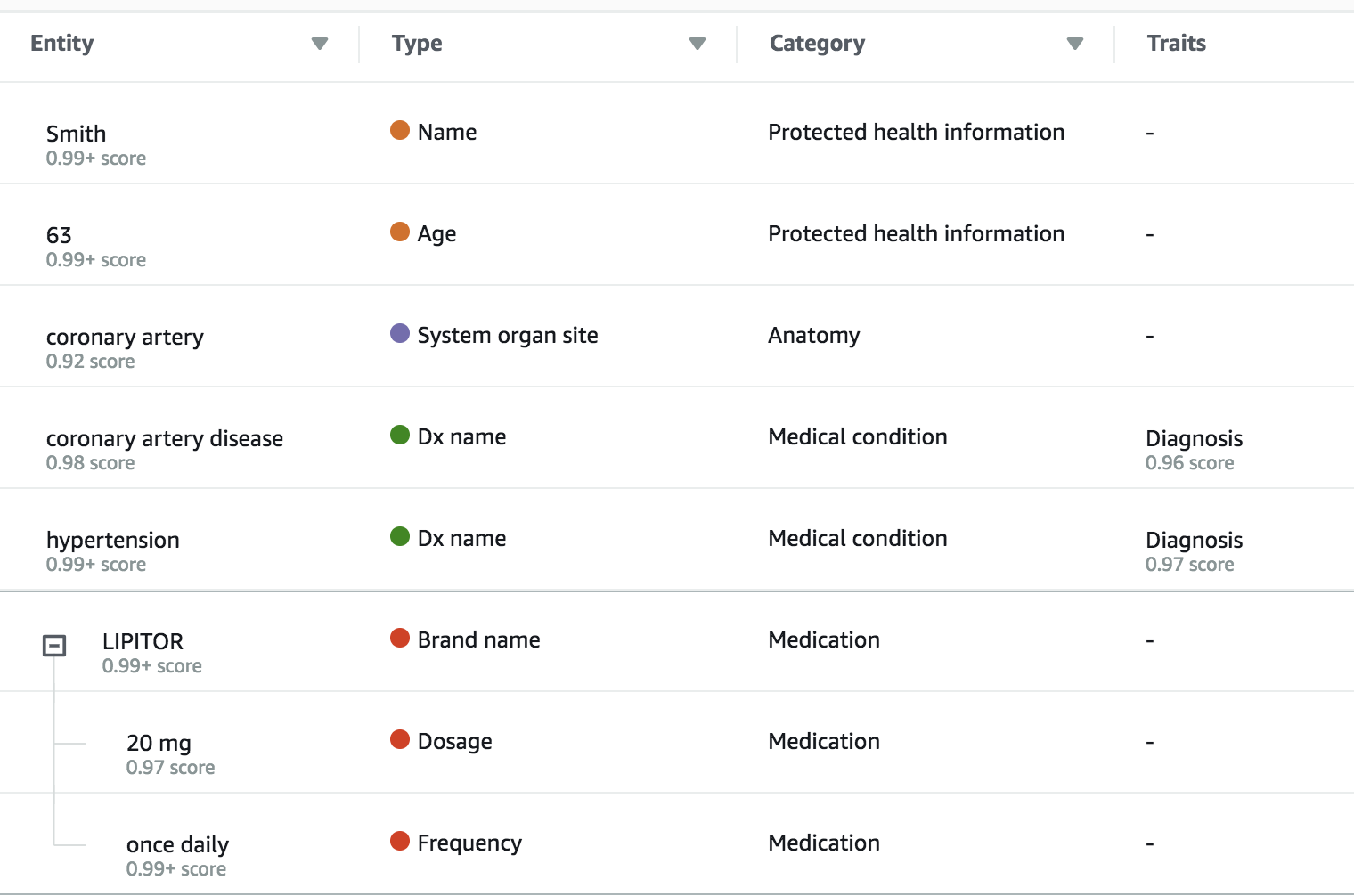The height and width of the screenshot is (896, 1354).
Task: Click the coronary artery disease entity text
Action: 165,439
